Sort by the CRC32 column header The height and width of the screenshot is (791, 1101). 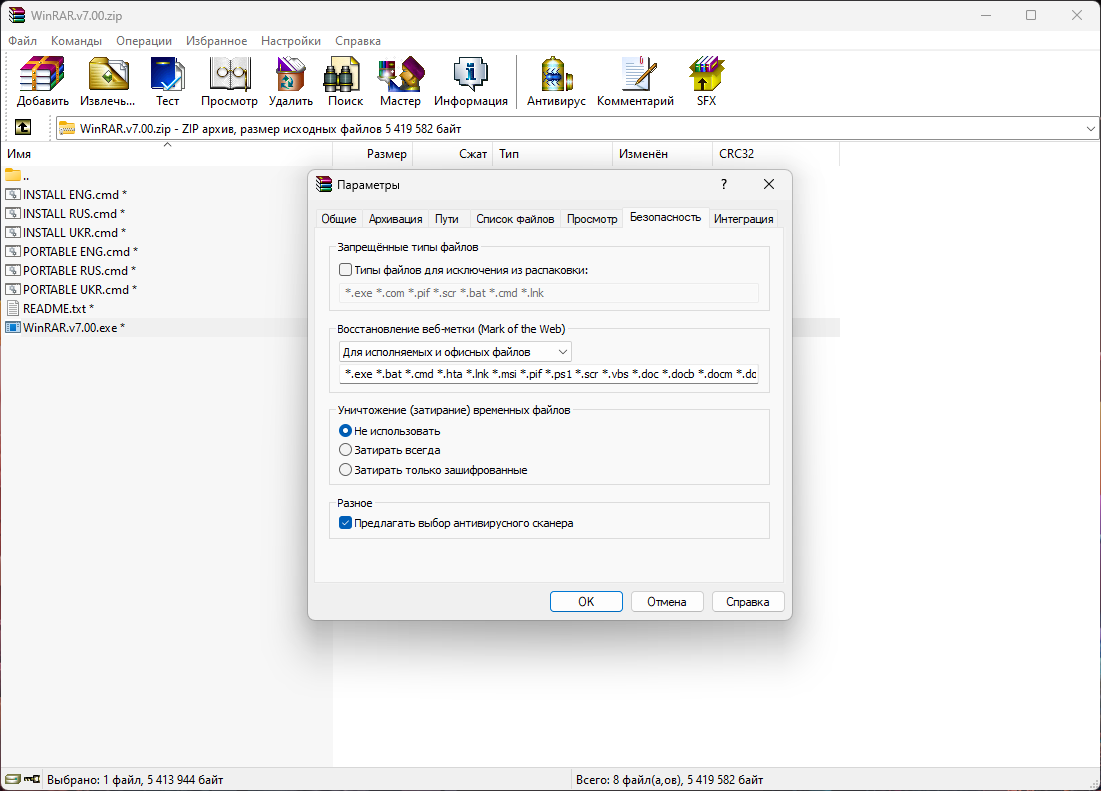click(x=775, y=154)
